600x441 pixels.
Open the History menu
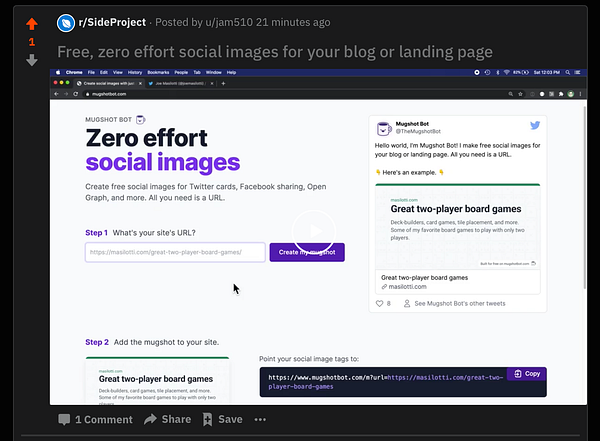point(135,72)
